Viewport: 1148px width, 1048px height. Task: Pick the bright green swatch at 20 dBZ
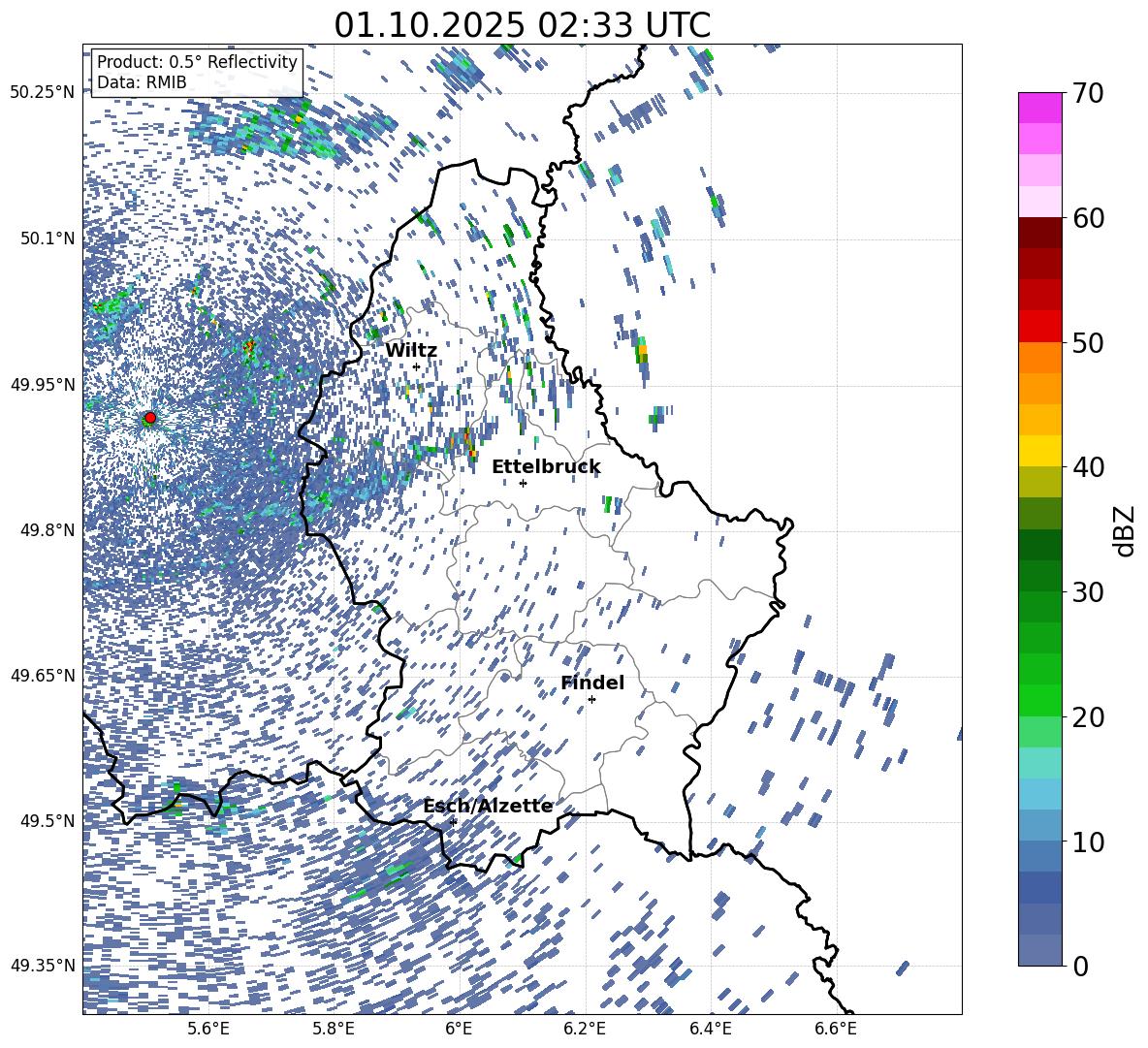[x=1039, y=700]
